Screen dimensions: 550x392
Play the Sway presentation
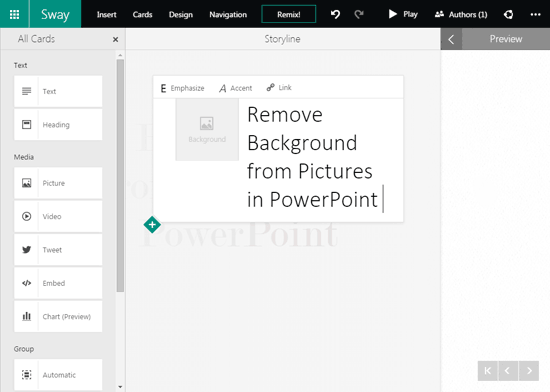403,14
